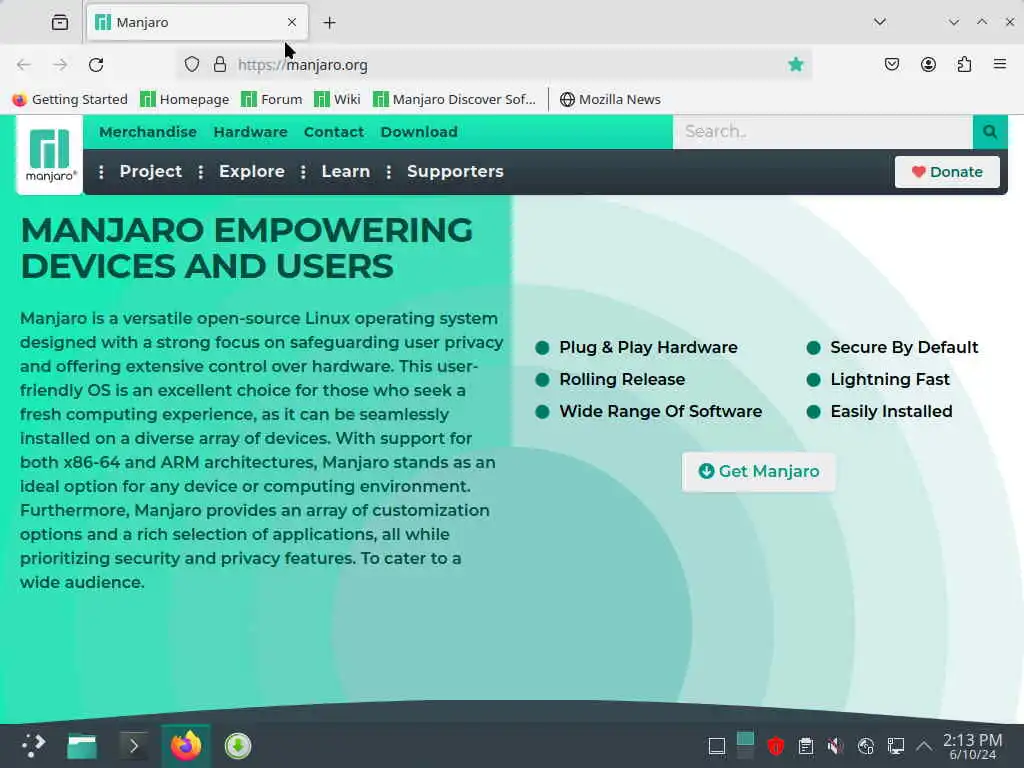This screenshot has height=768, width=1024.
Task: Close the Manjaro tab
Action: [292, 22]
